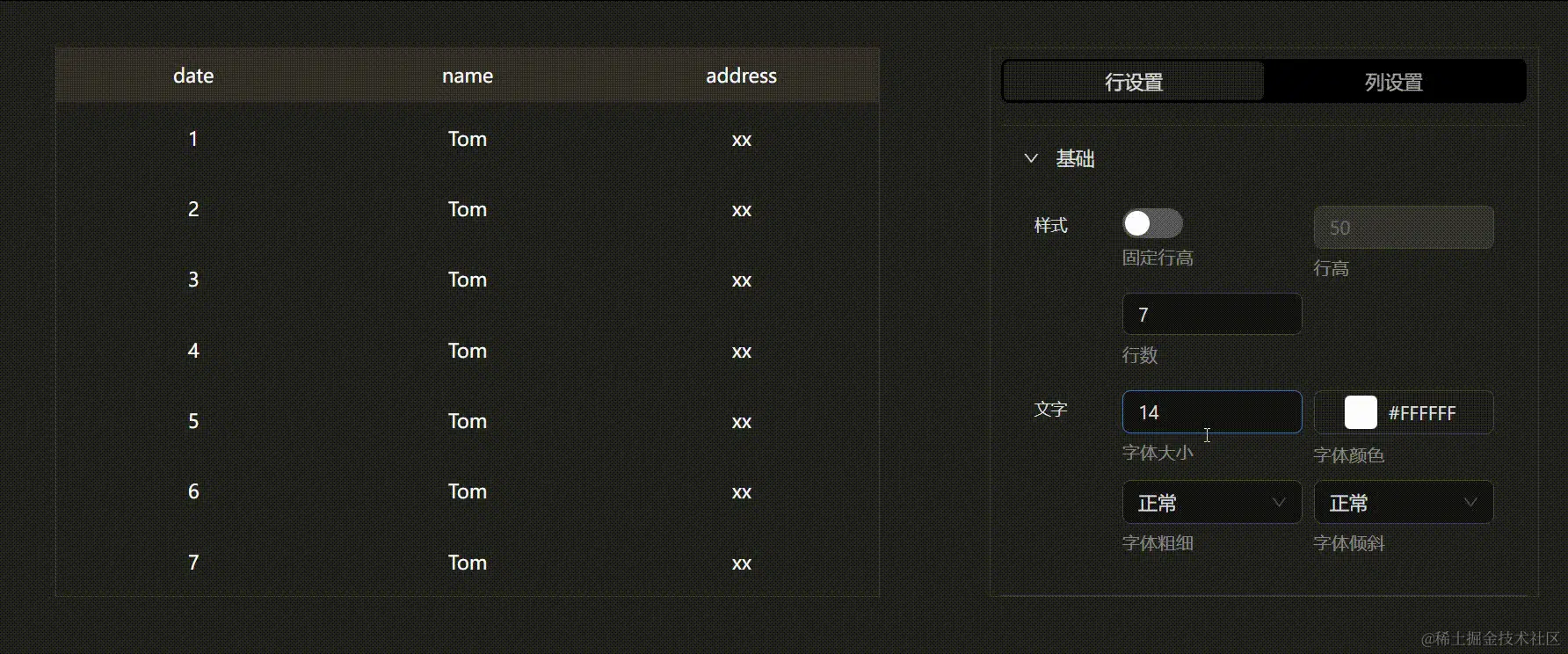
Task: Click the white 字体颜色 color swatch
Action: 1360,411
